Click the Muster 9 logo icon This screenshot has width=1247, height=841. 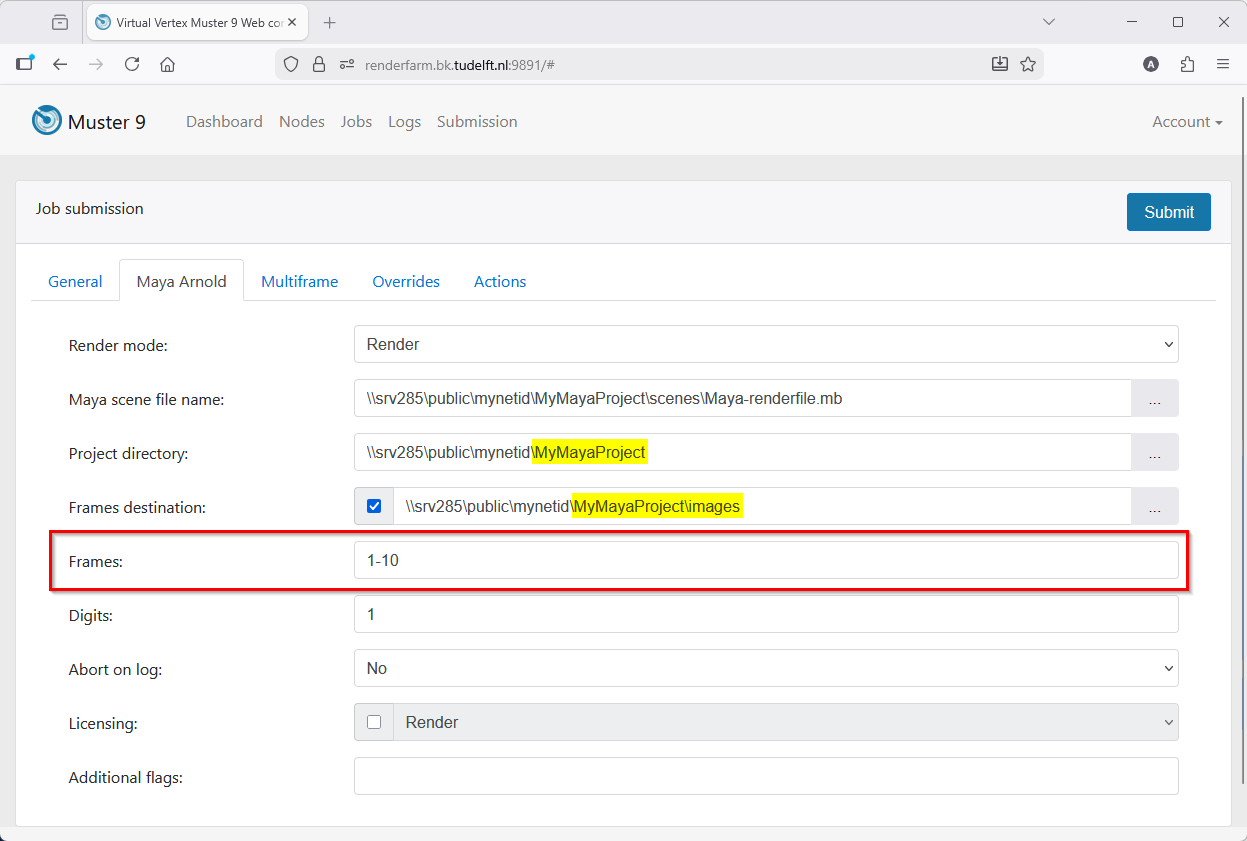47,121
